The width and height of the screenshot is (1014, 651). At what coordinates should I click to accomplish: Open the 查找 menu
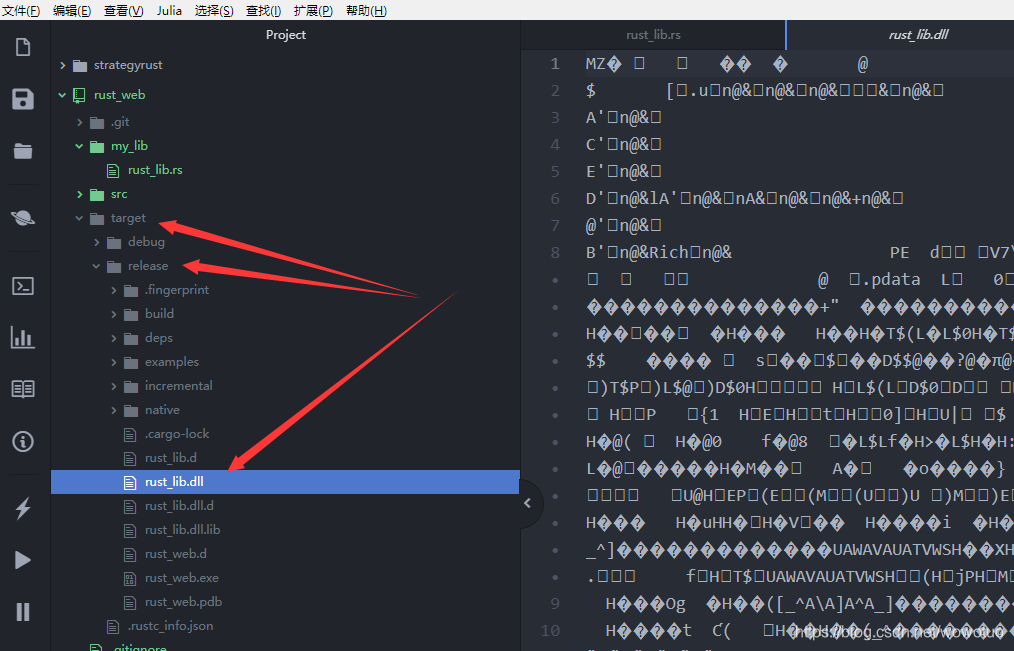pyautogui.click(x=263, y=10)
